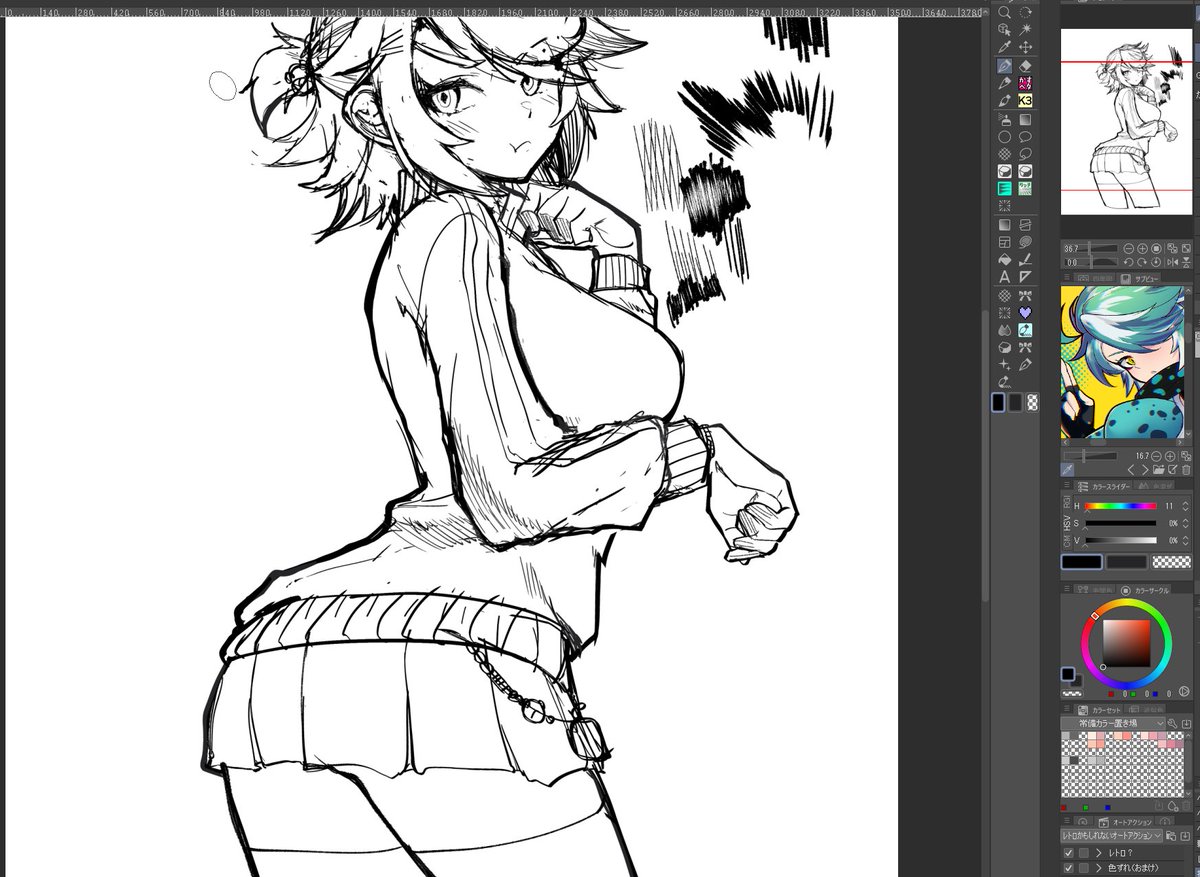
Task: Open the Color Circle panel menu
Action: click(1067, 589)
